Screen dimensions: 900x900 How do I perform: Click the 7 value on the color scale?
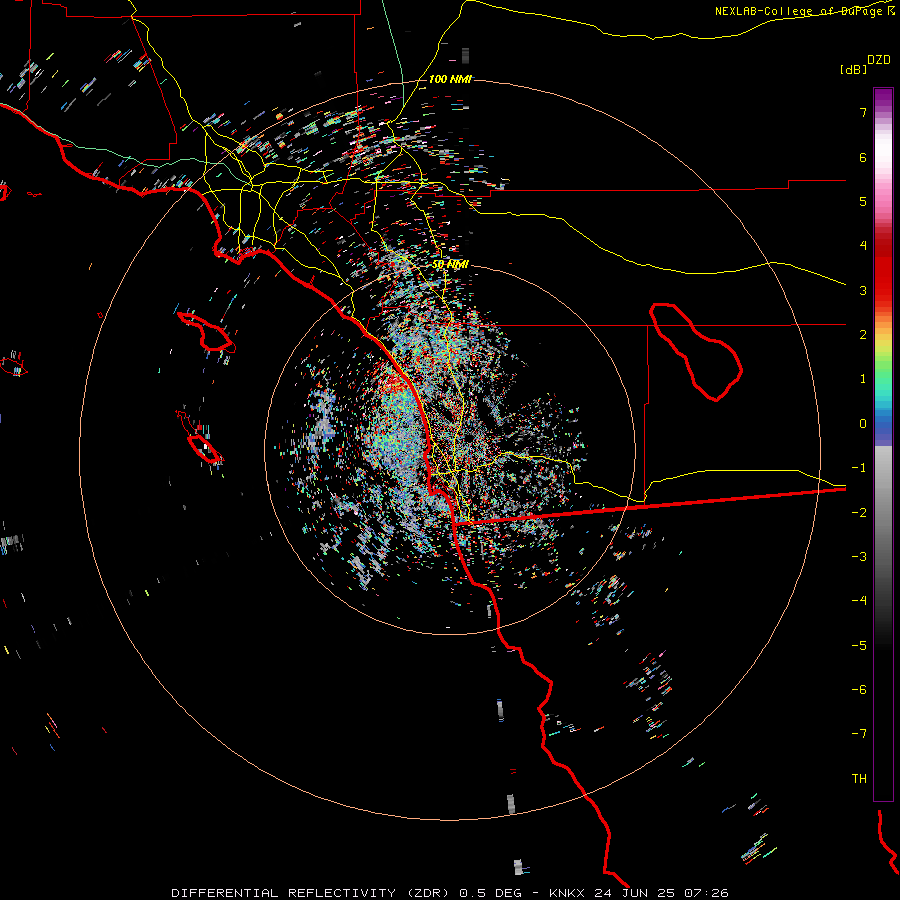[863, 112]
